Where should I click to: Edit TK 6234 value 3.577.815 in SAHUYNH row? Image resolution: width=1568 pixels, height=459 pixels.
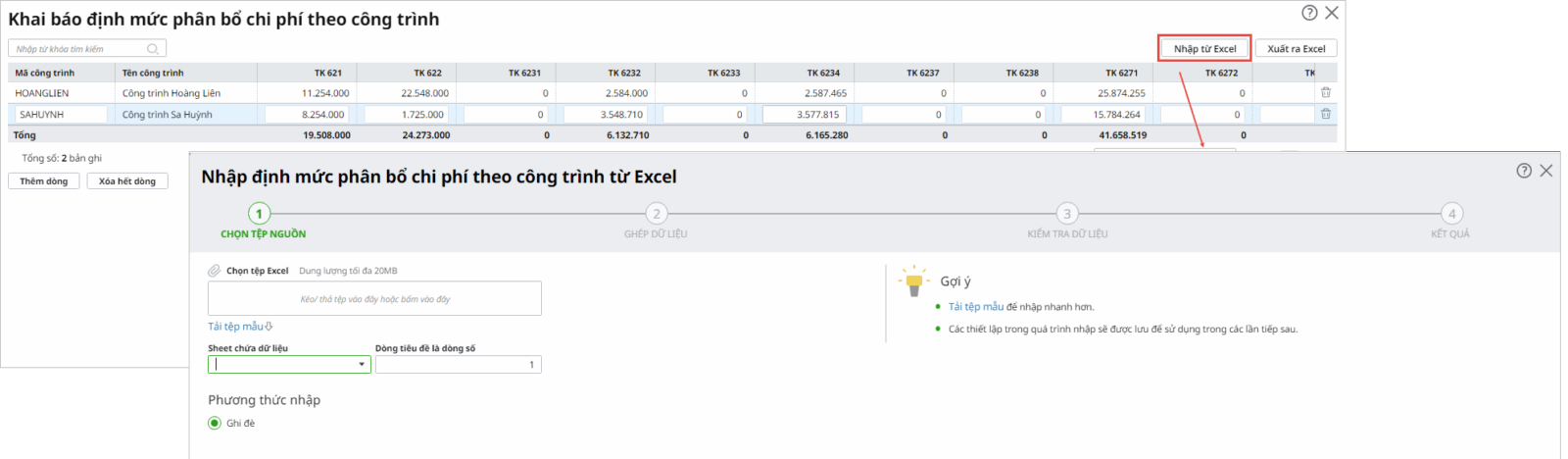pyautogui.click(x=805, y=114)
